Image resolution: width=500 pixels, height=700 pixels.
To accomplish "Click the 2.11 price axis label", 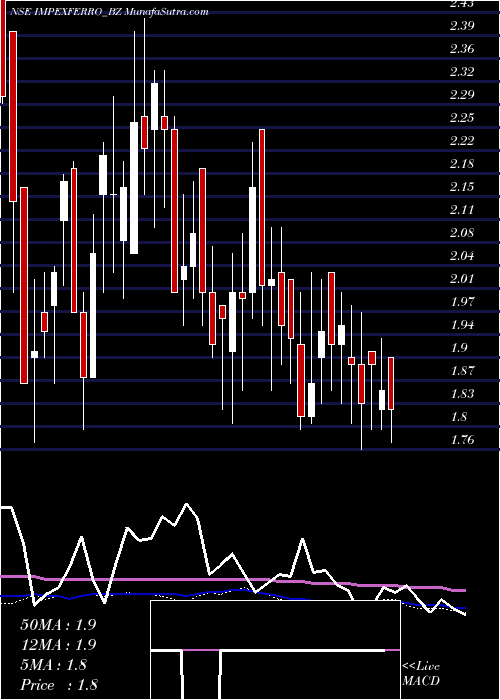I will click(x=461, y=210).
